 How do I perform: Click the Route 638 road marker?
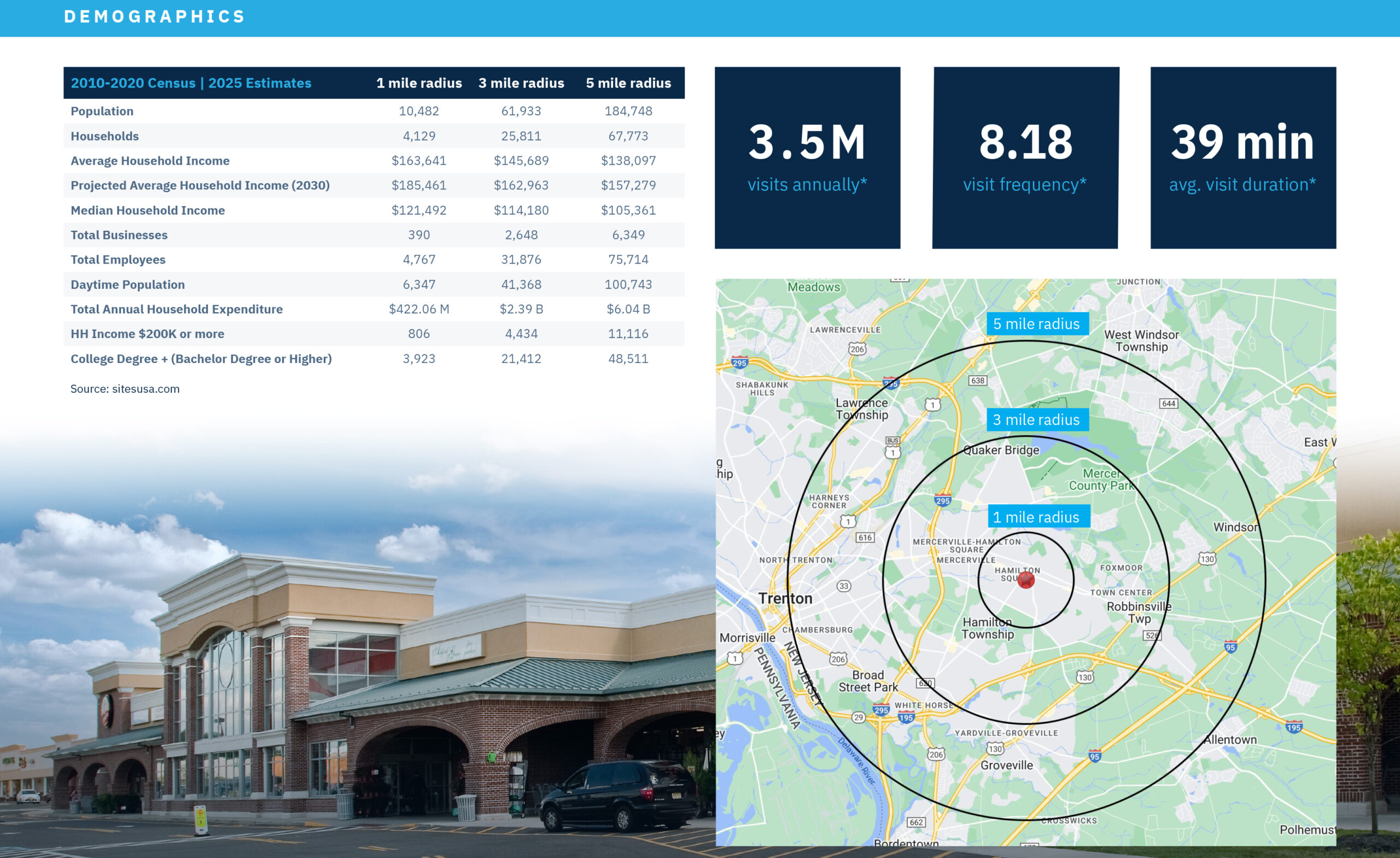(x=977, y=381)
